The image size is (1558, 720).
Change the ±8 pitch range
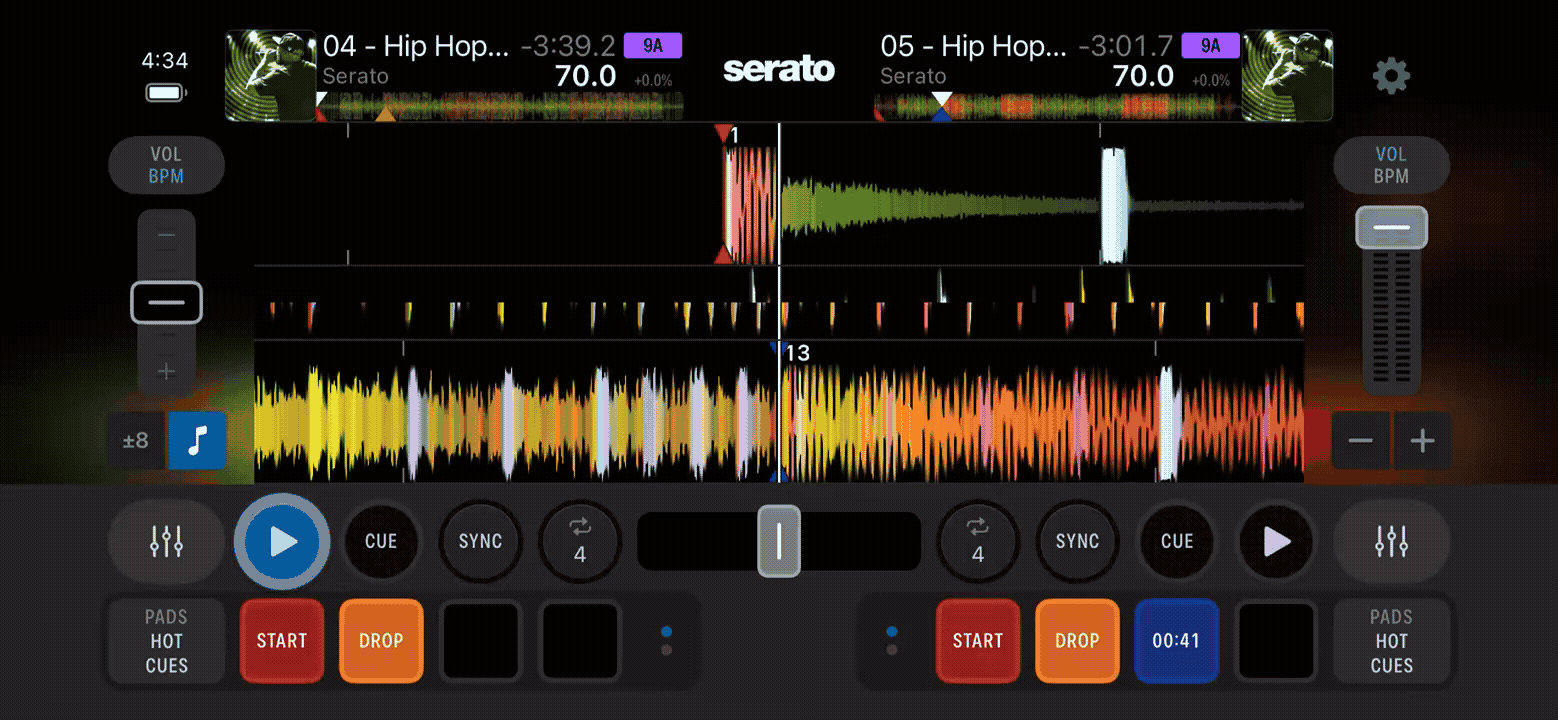136,440
